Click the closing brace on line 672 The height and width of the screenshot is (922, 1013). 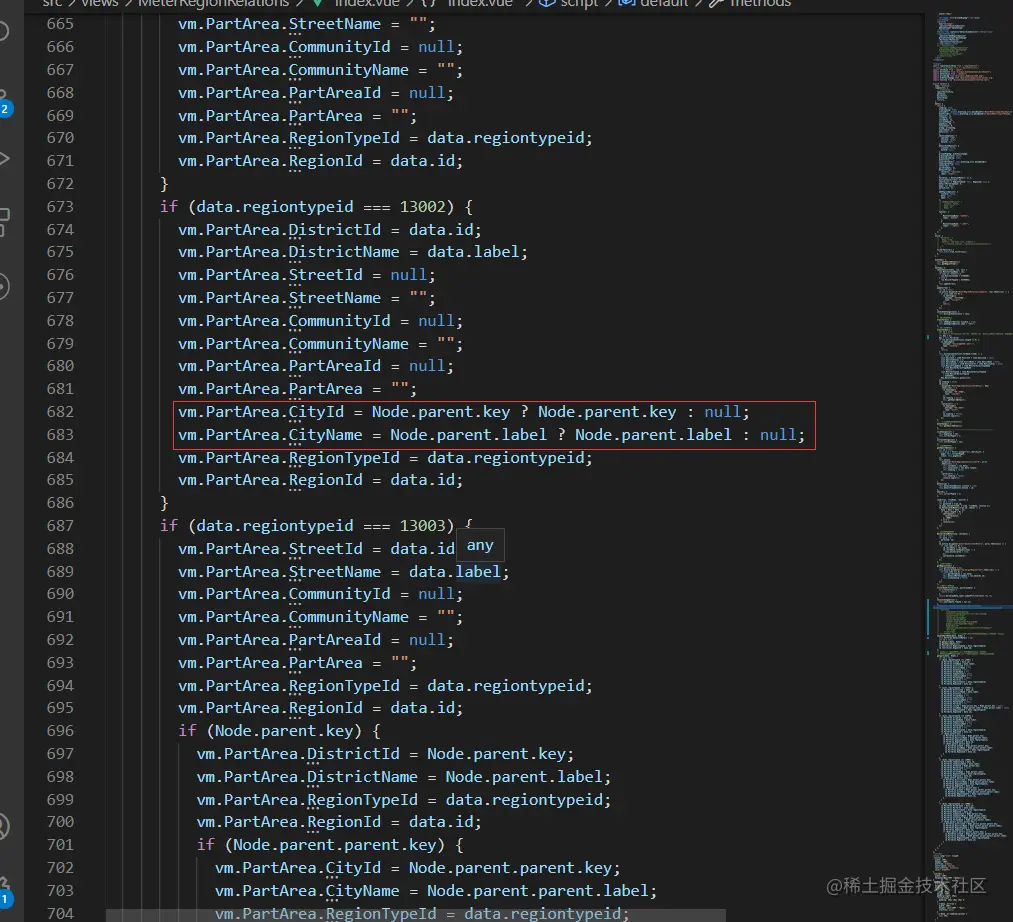164,184
